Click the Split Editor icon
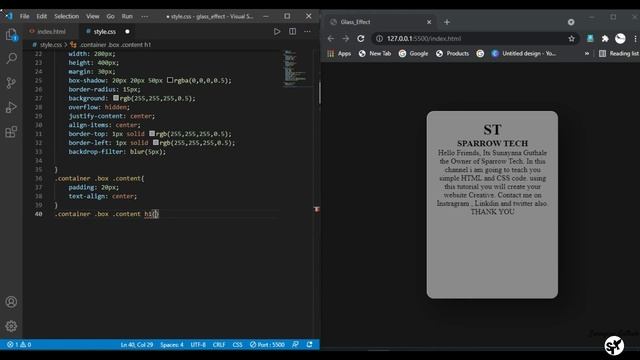 [x=293, y=31]
